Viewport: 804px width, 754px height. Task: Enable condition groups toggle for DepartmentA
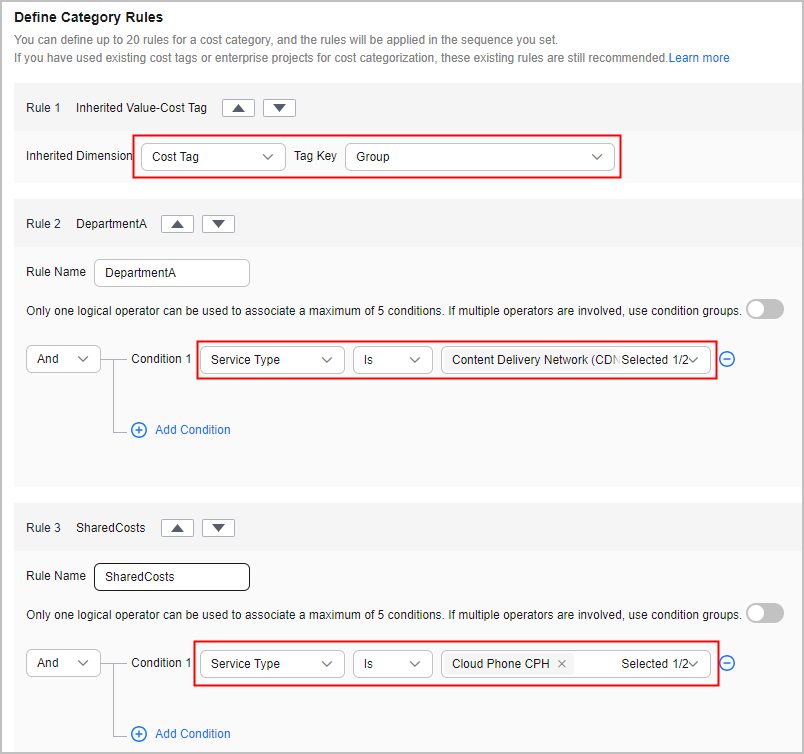(x=765, y=310)
